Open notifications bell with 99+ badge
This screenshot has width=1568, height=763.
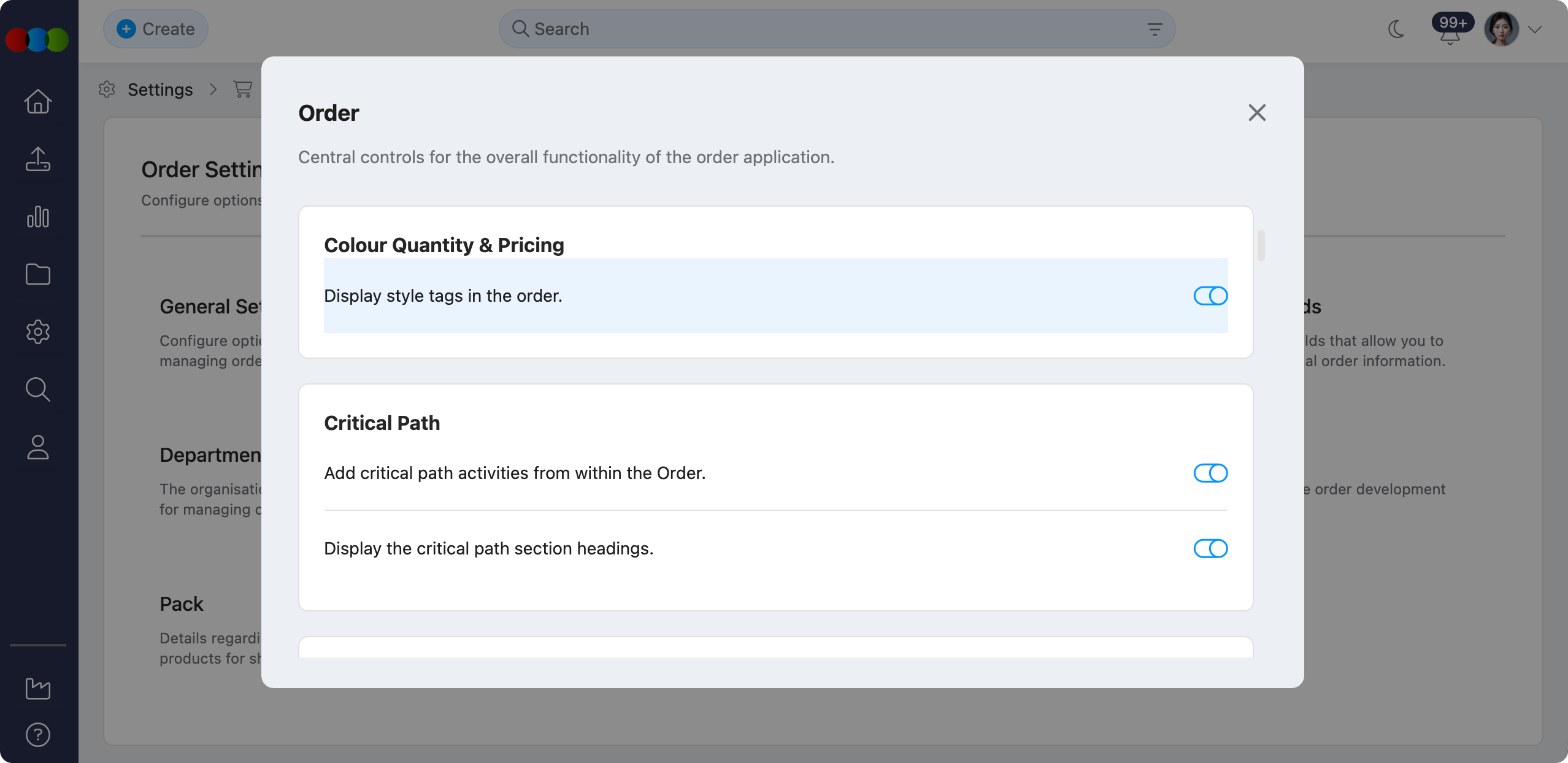click(x=1450, y=34)
